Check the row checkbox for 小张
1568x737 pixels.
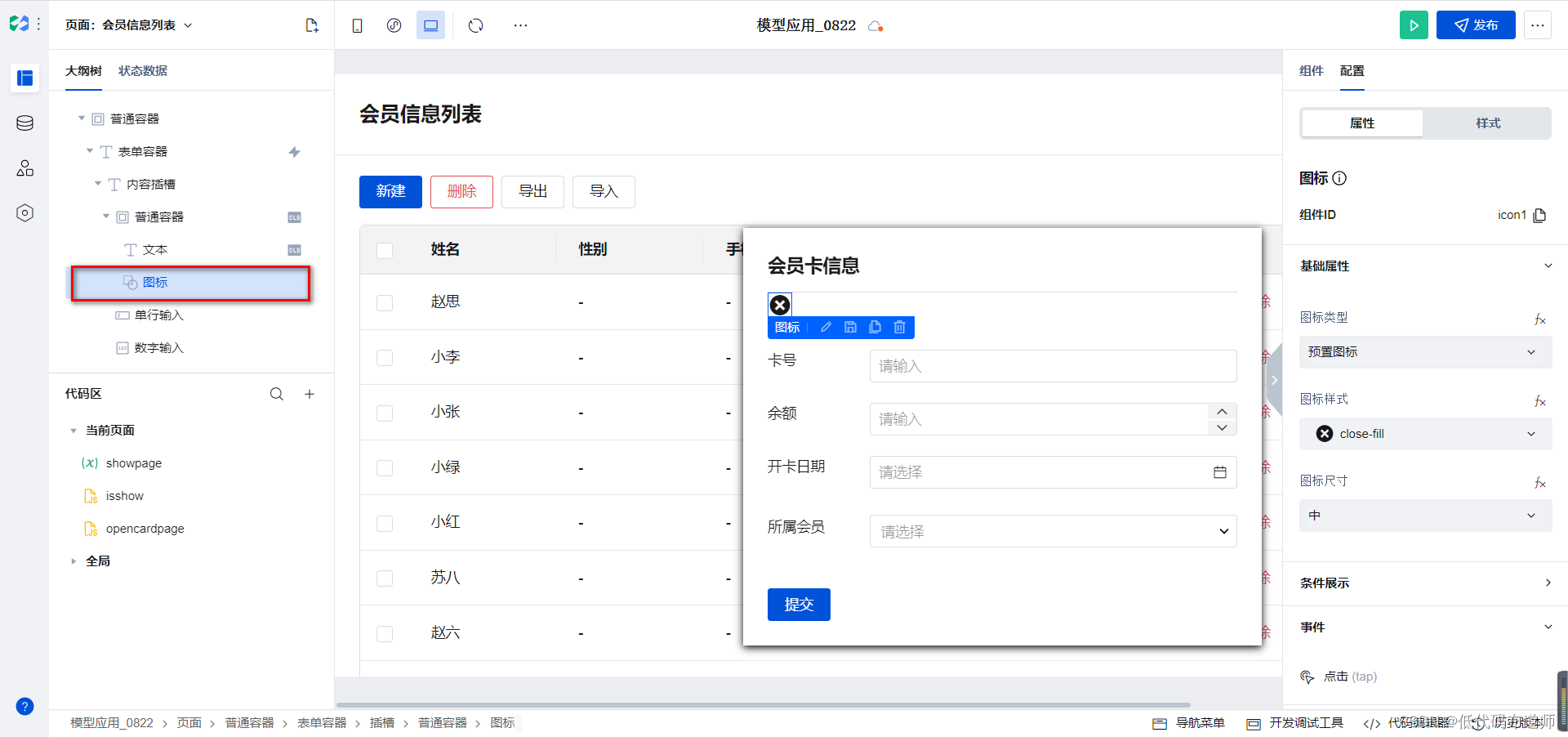tap(385, 413)
